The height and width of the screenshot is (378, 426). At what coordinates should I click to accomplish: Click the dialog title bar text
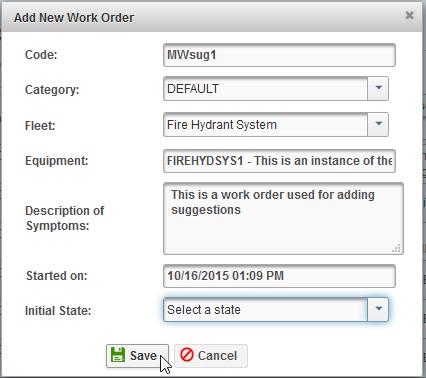(74, 17)
